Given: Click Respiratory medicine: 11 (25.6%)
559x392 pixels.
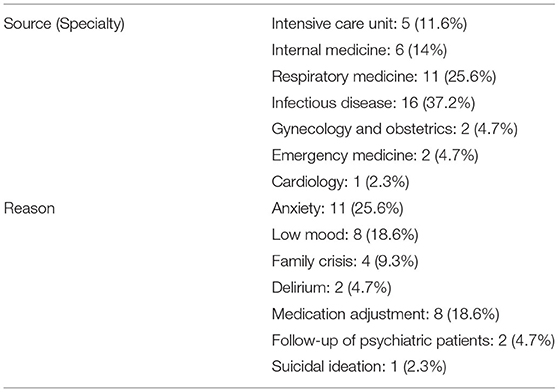Looking at the screenshot, I should pyautogui.click(x=384, y=77).
